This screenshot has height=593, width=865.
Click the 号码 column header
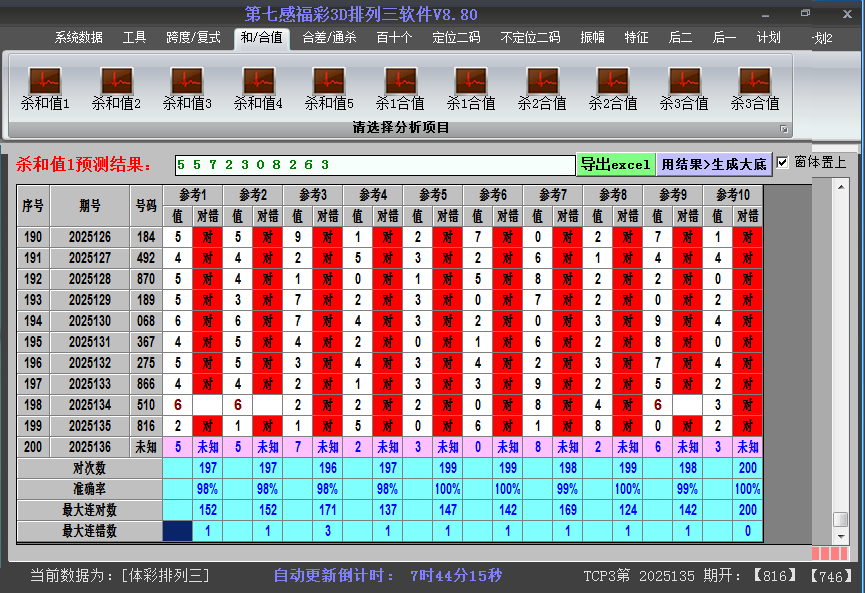coord(146,206)
